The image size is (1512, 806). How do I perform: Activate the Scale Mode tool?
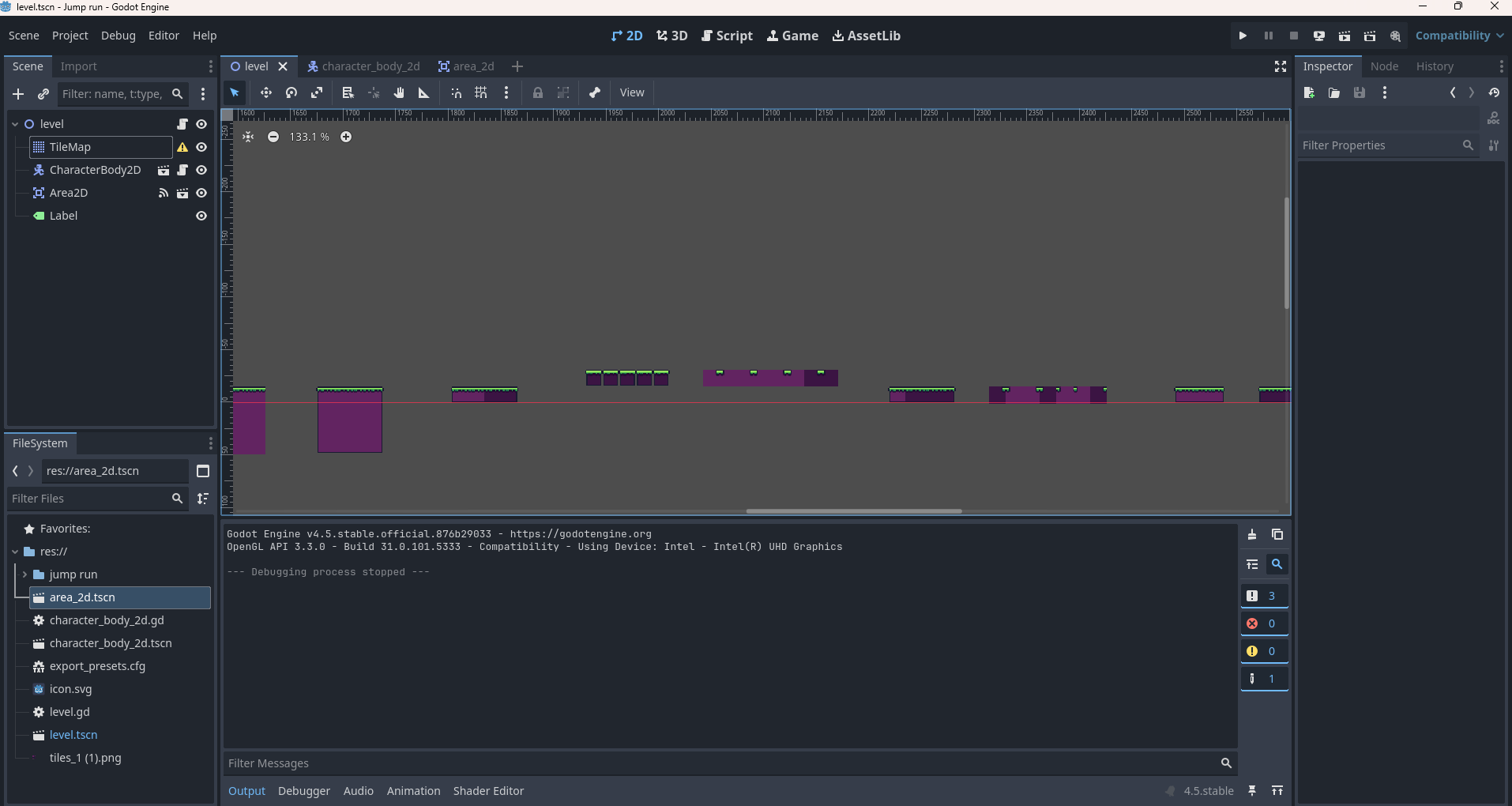(317, 92)
